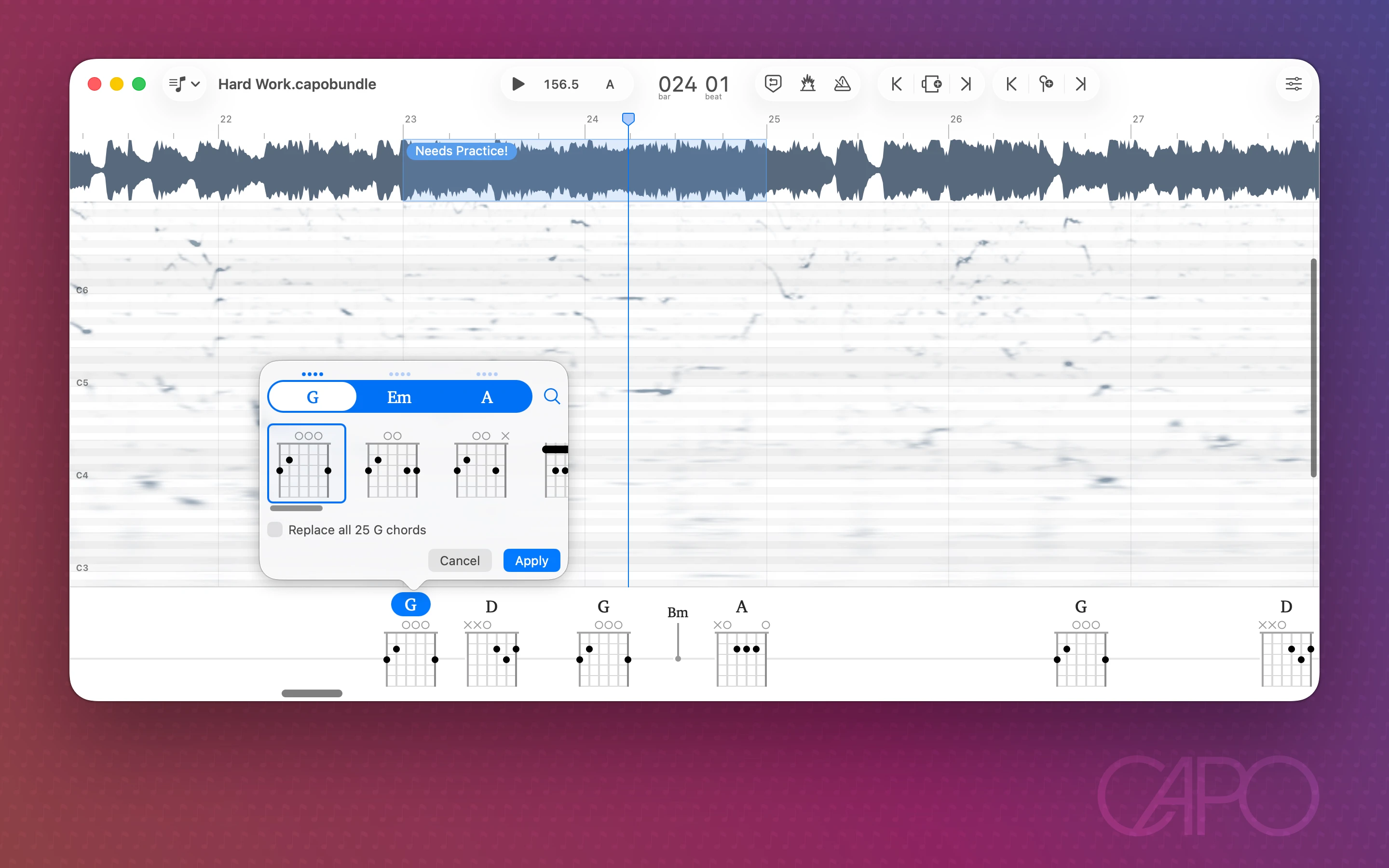Jump to next marker

1081,84
